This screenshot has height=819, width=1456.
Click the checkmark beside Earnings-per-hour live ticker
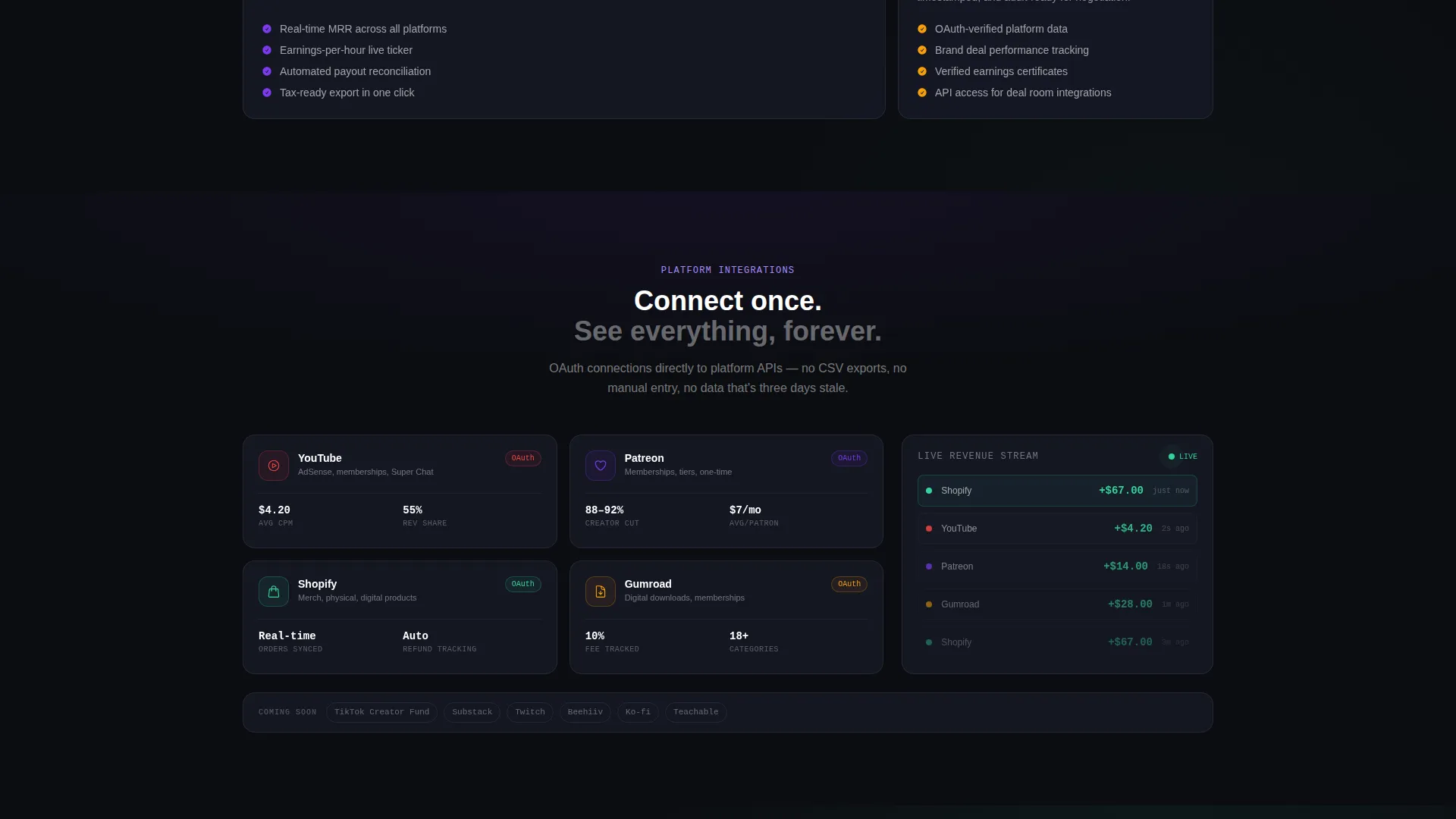[267, 50]
